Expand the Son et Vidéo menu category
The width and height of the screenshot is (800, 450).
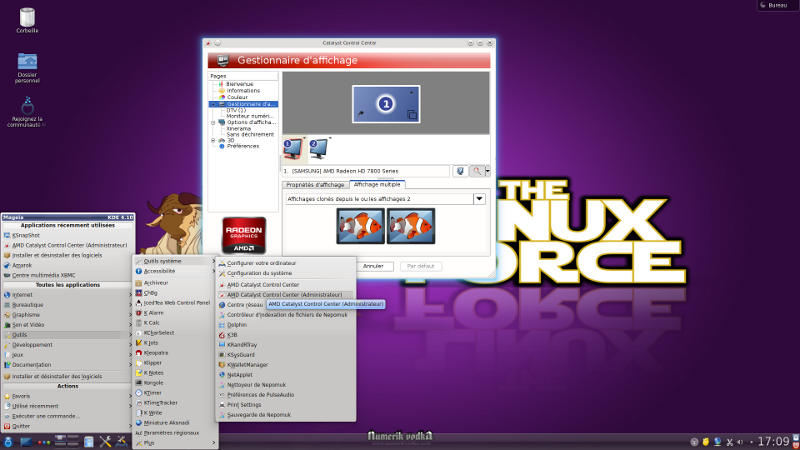pos(68,324)
